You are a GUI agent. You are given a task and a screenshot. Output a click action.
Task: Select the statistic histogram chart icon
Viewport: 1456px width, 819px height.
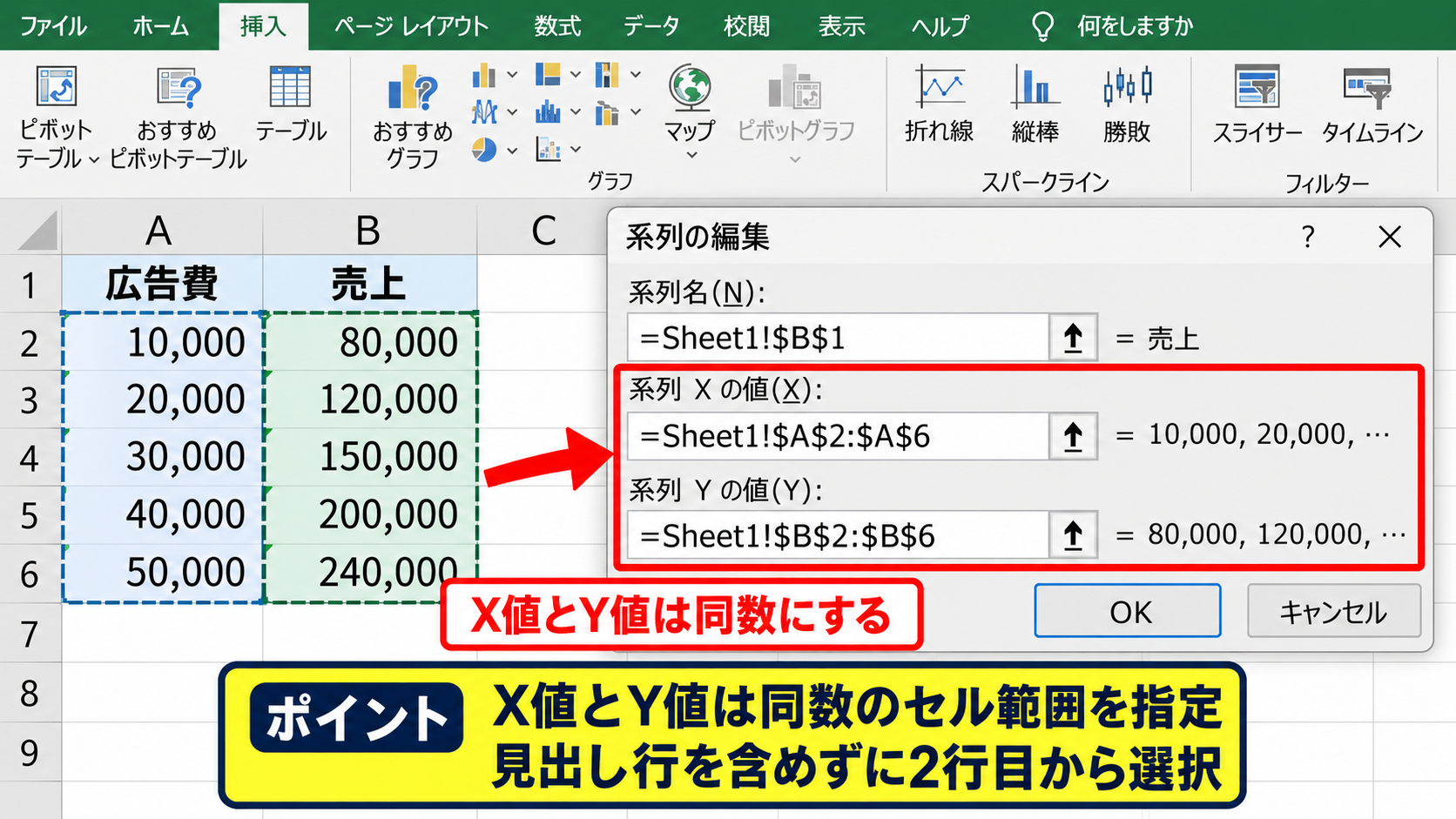[548, 113]
